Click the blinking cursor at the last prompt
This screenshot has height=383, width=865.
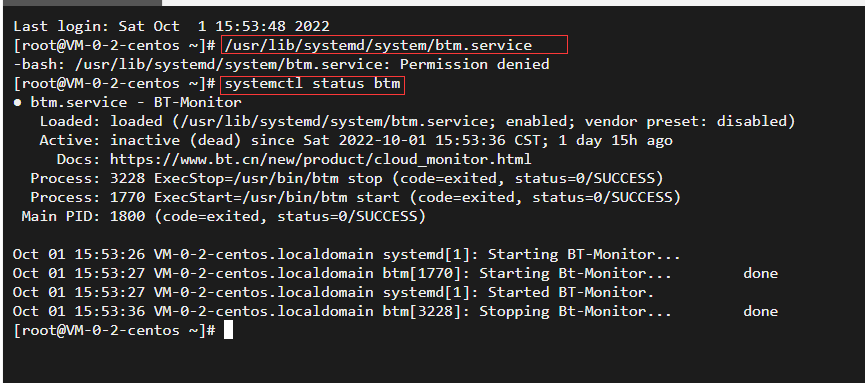(228, 330)
